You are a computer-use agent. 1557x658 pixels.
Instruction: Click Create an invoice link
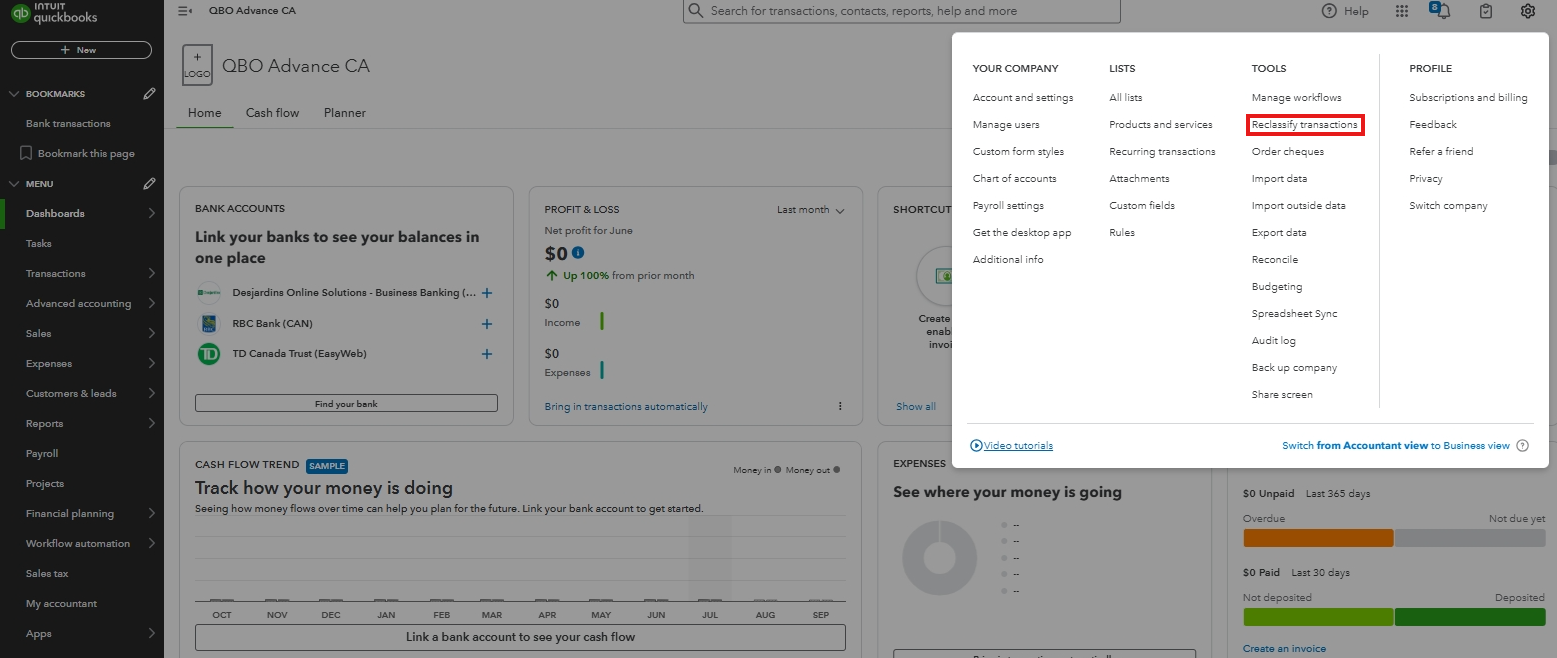coord(1284,649)
